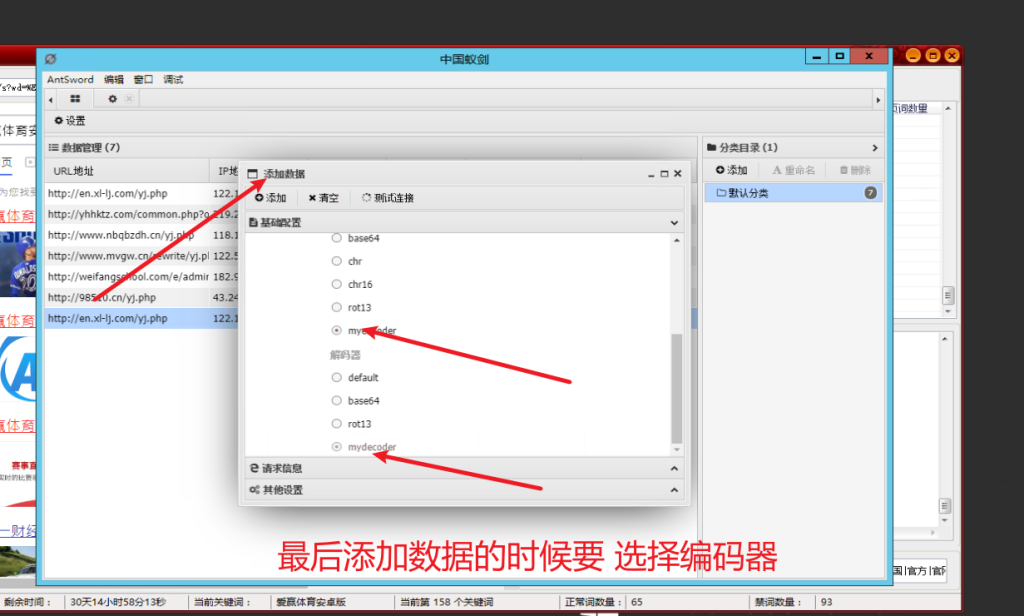Open the home grid tab icon

click(75, 99)
